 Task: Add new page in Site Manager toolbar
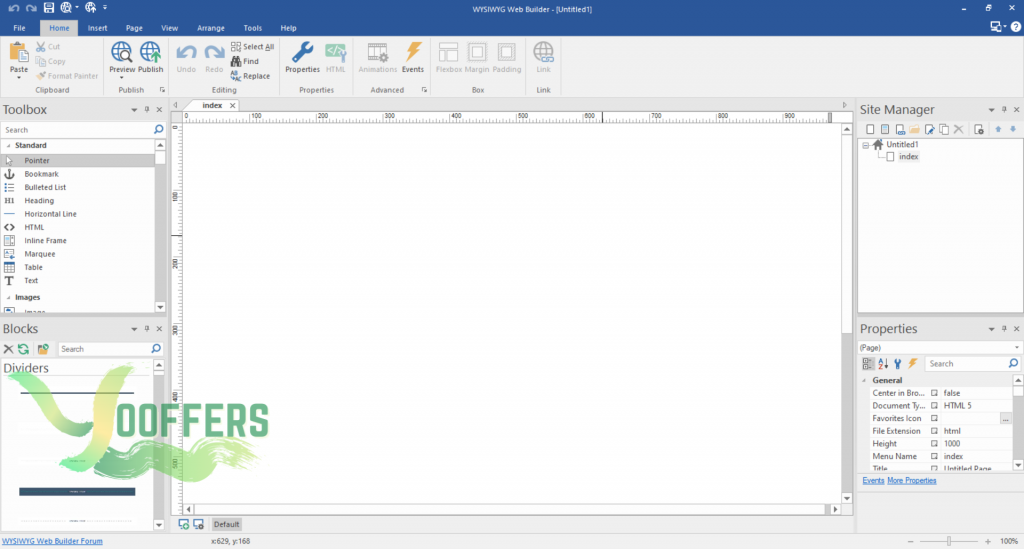tap(870, 129)
